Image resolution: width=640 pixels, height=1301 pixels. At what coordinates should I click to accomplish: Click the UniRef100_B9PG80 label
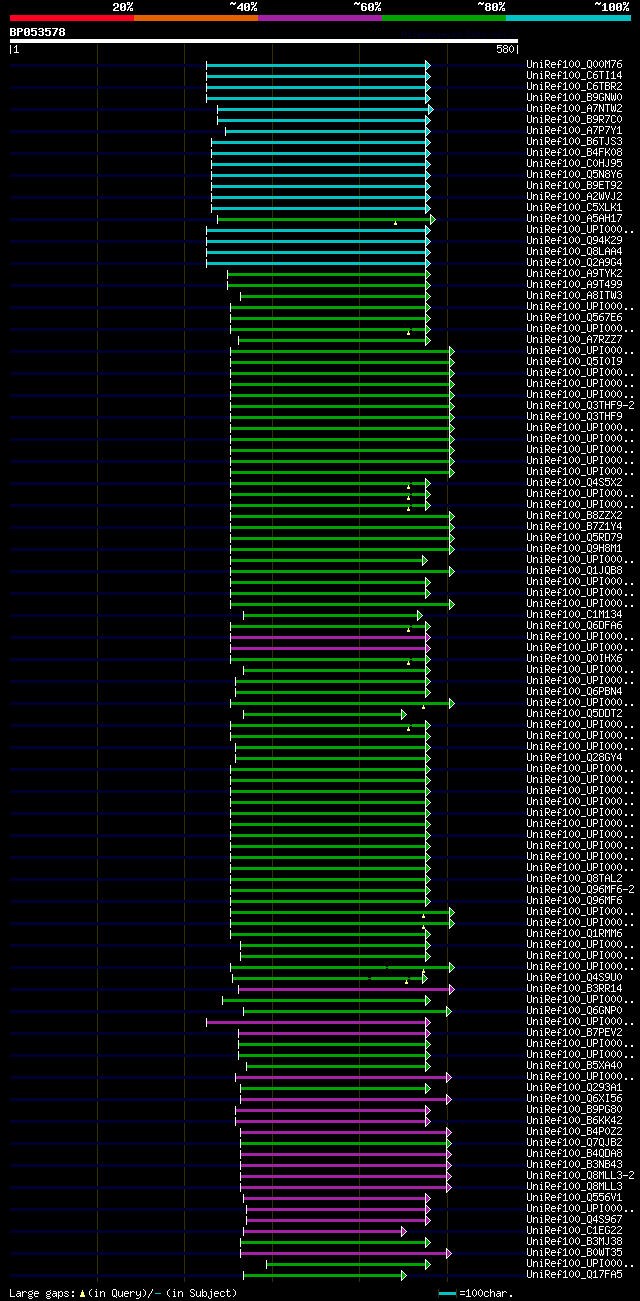pos(574,1110)
